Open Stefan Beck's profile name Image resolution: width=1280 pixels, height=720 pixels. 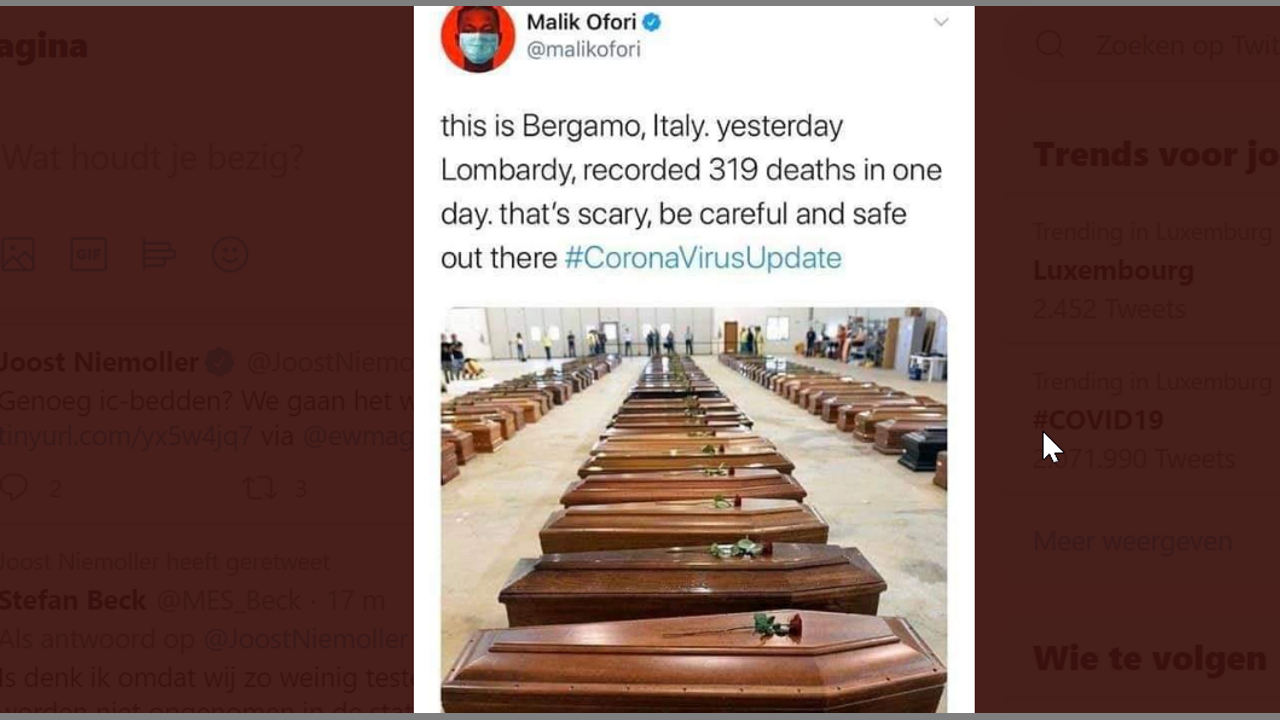(72, 600)
